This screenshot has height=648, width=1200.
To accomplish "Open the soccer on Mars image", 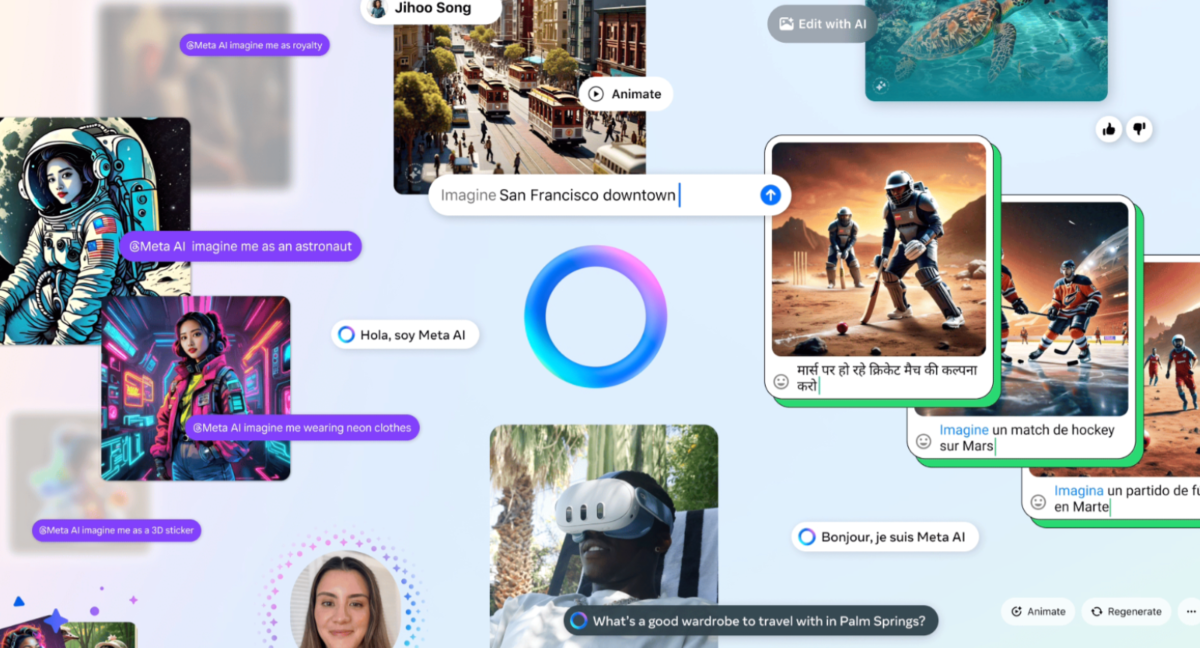I will point(1172,368).
